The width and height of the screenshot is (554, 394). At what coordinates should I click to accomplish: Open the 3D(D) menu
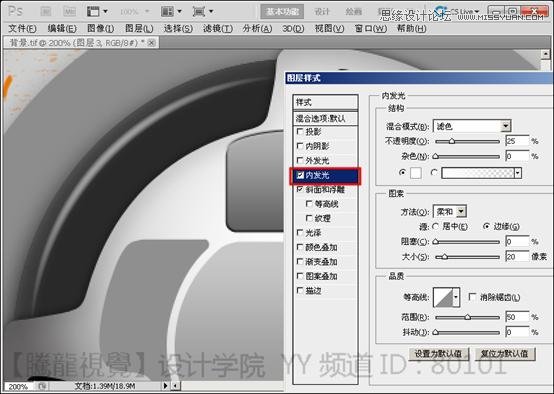293,29
